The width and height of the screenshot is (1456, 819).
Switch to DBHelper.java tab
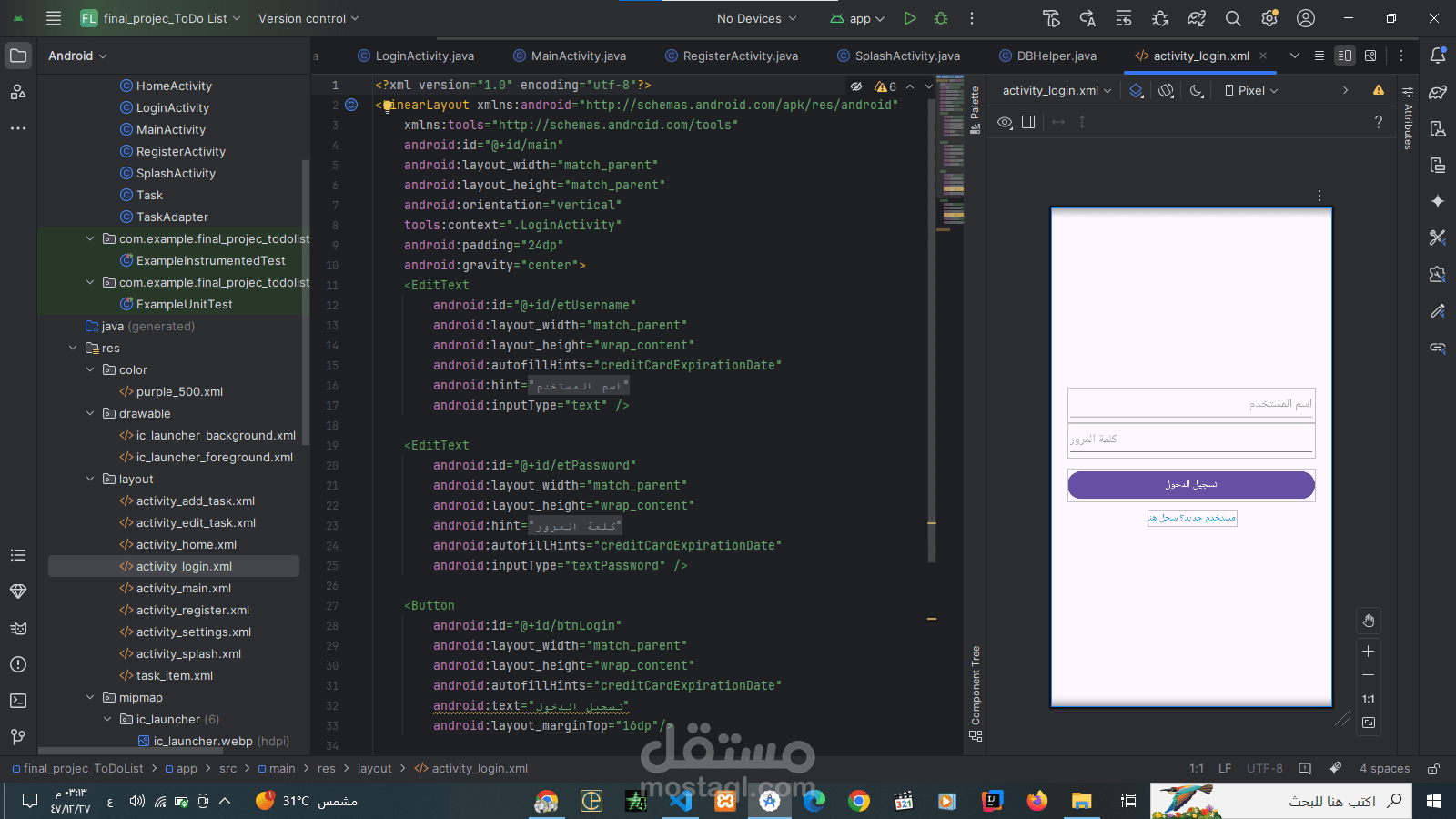[1047, 56]
